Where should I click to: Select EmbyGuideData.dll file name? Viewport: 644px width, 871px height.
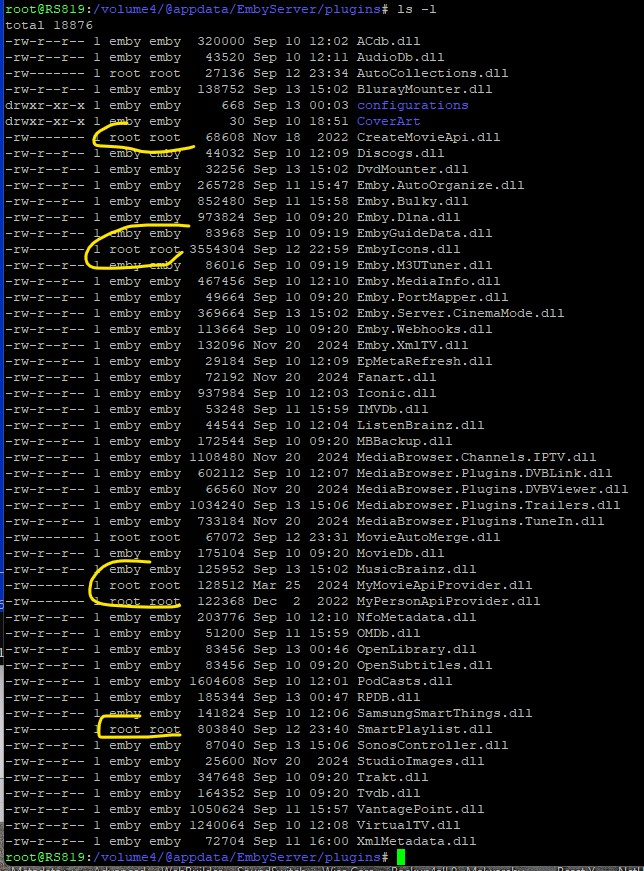pos(425,233)
